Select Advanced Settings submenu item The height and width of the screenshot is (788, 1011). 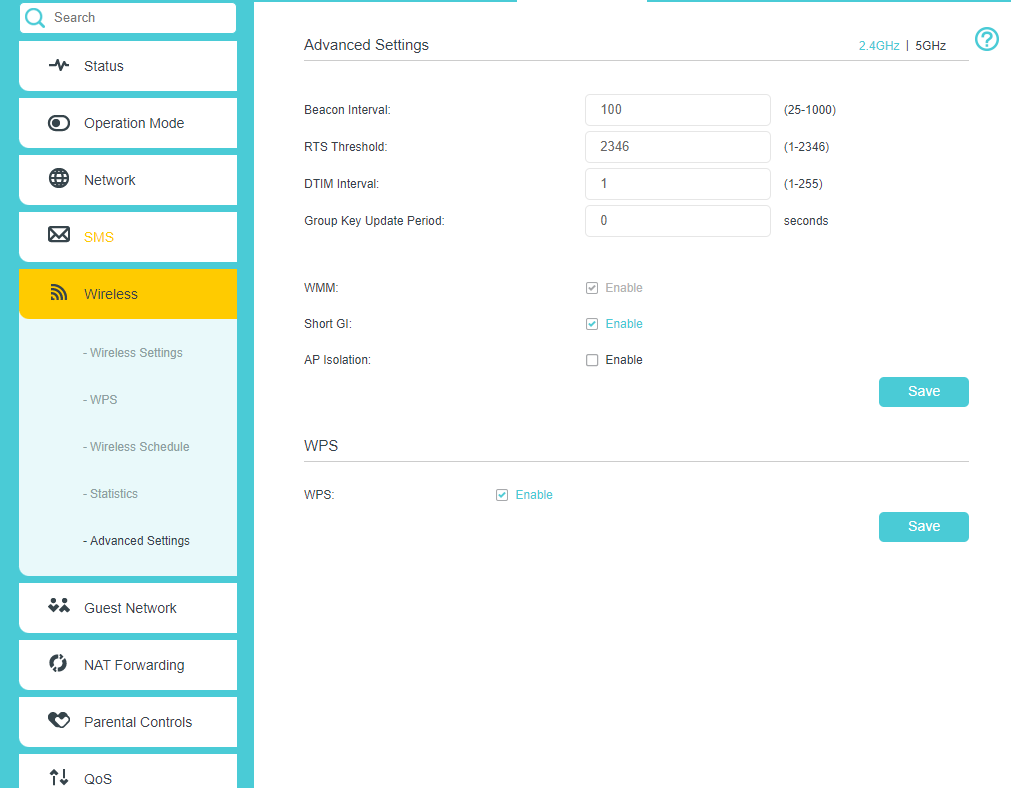[136, 541]
